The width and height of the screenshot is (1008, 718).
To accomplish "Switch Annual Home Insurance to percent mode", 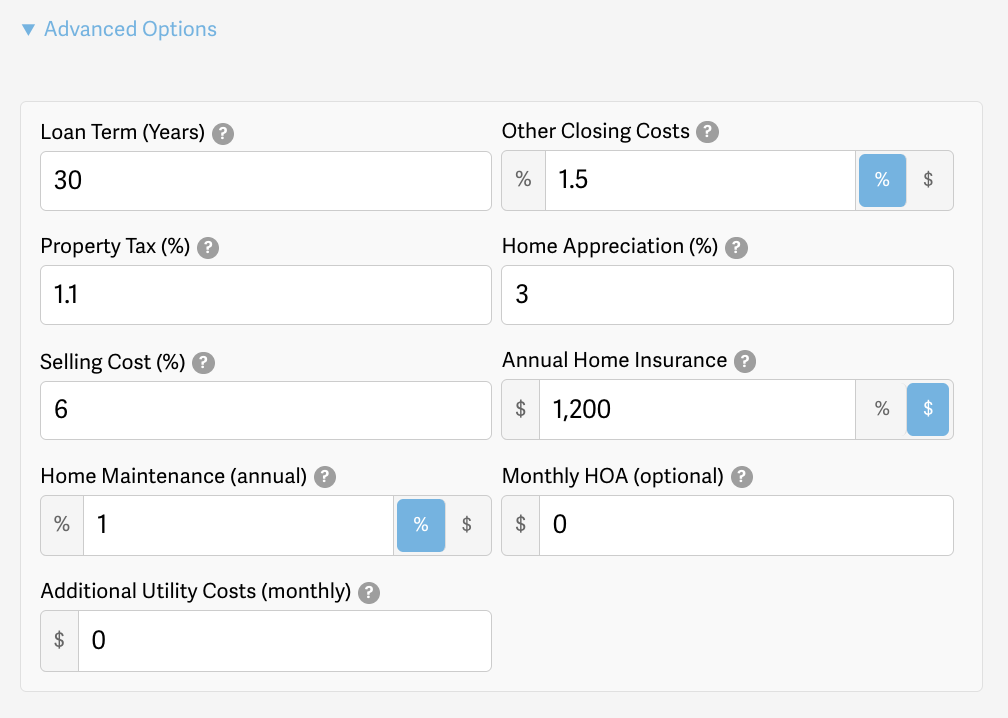I will [882, 409].
